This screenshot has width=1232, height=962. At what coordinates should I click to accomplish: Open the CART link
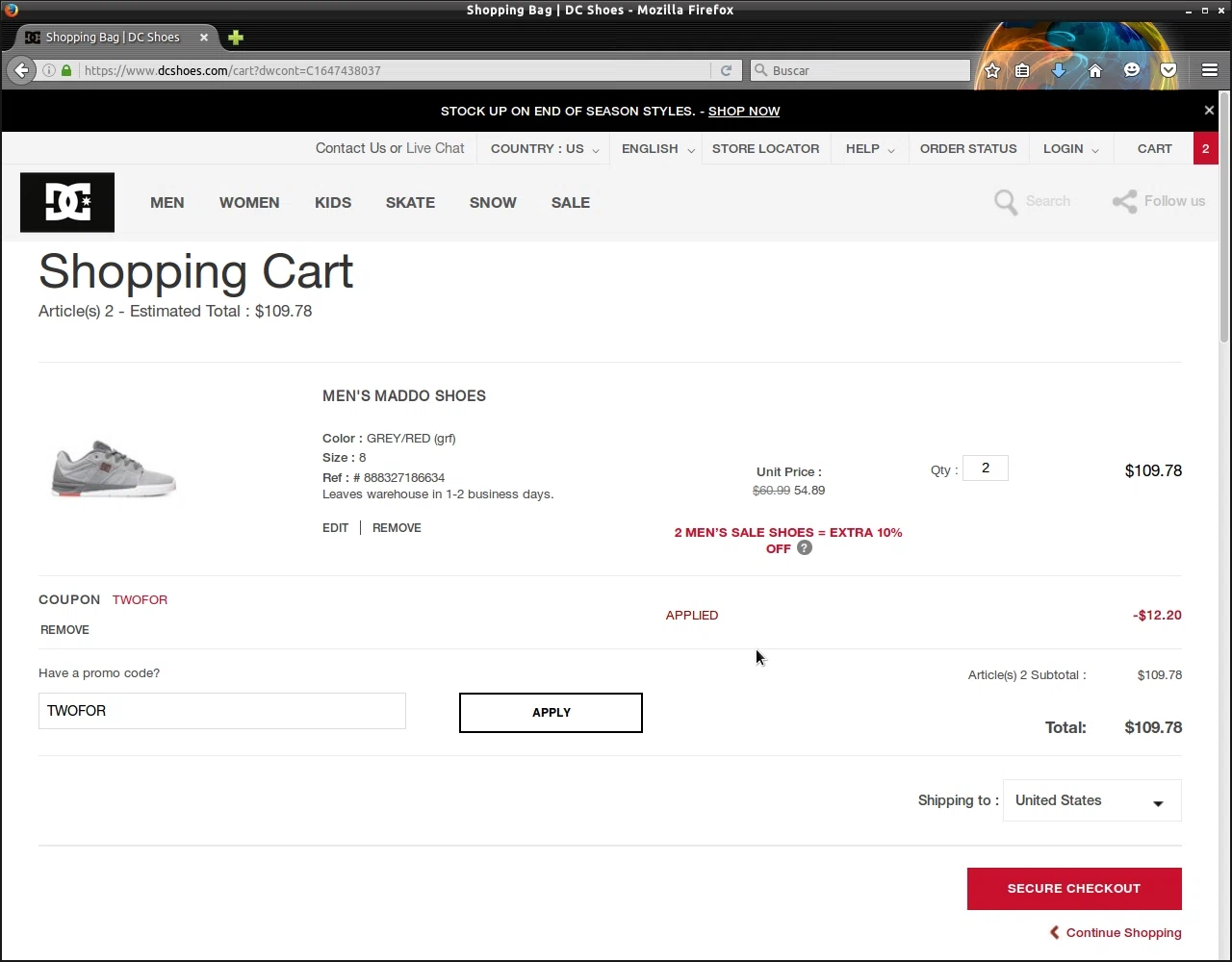pos(1154,148)
